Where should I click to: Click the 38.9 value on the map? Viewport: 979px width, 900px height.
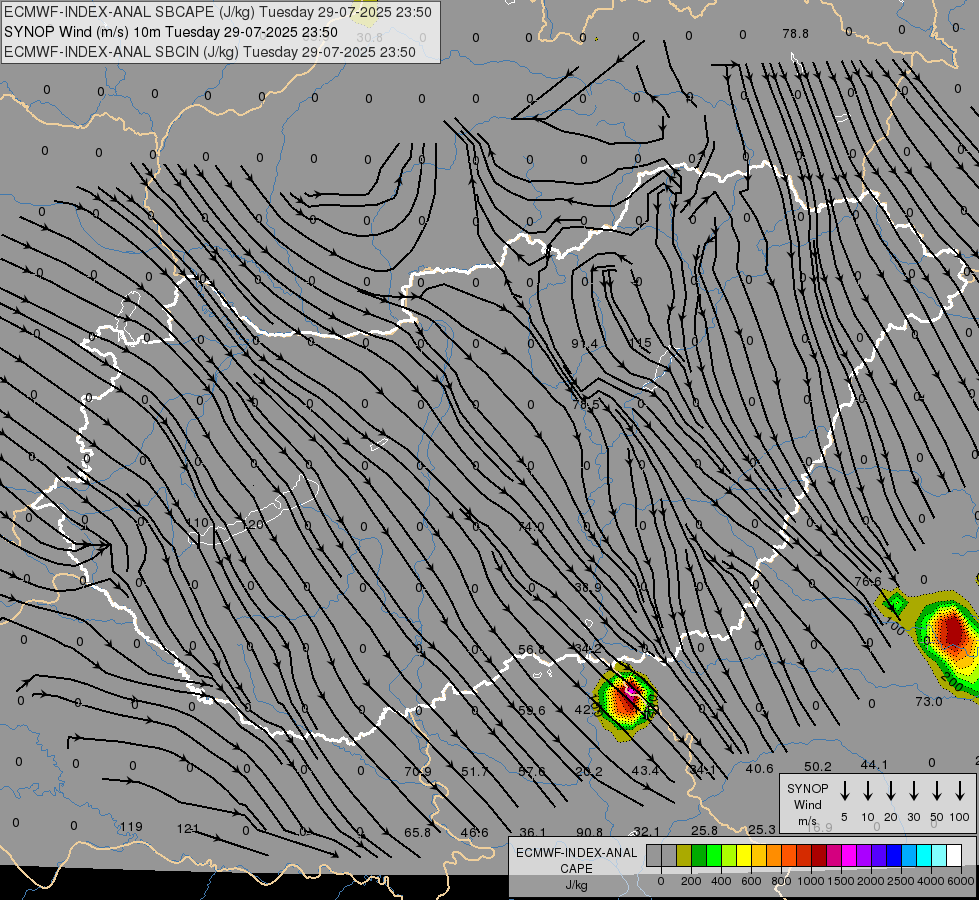click(588, 587)
